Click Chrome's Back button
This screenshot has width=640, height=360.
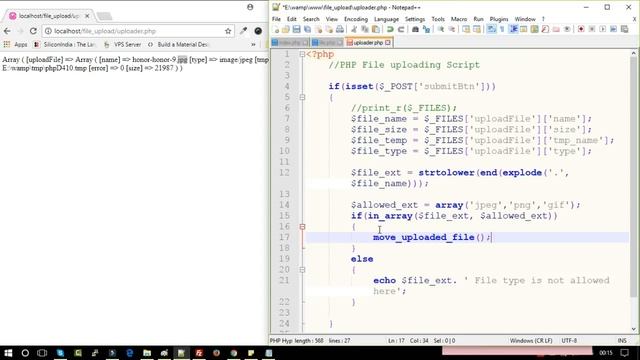point(7,31)
